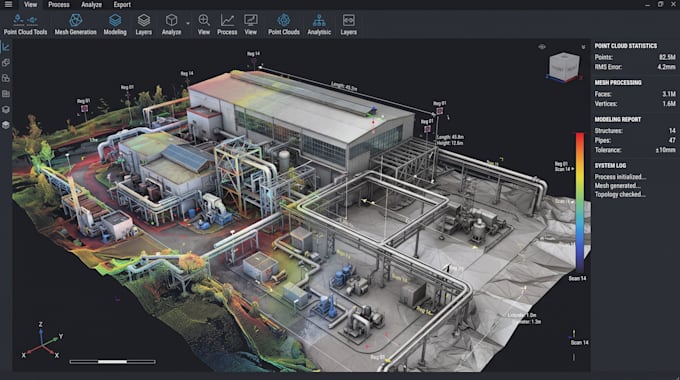This screenshot has height=380, width=680.
Task: Click the rainbow color scale bar
Action: pos(580,202)
